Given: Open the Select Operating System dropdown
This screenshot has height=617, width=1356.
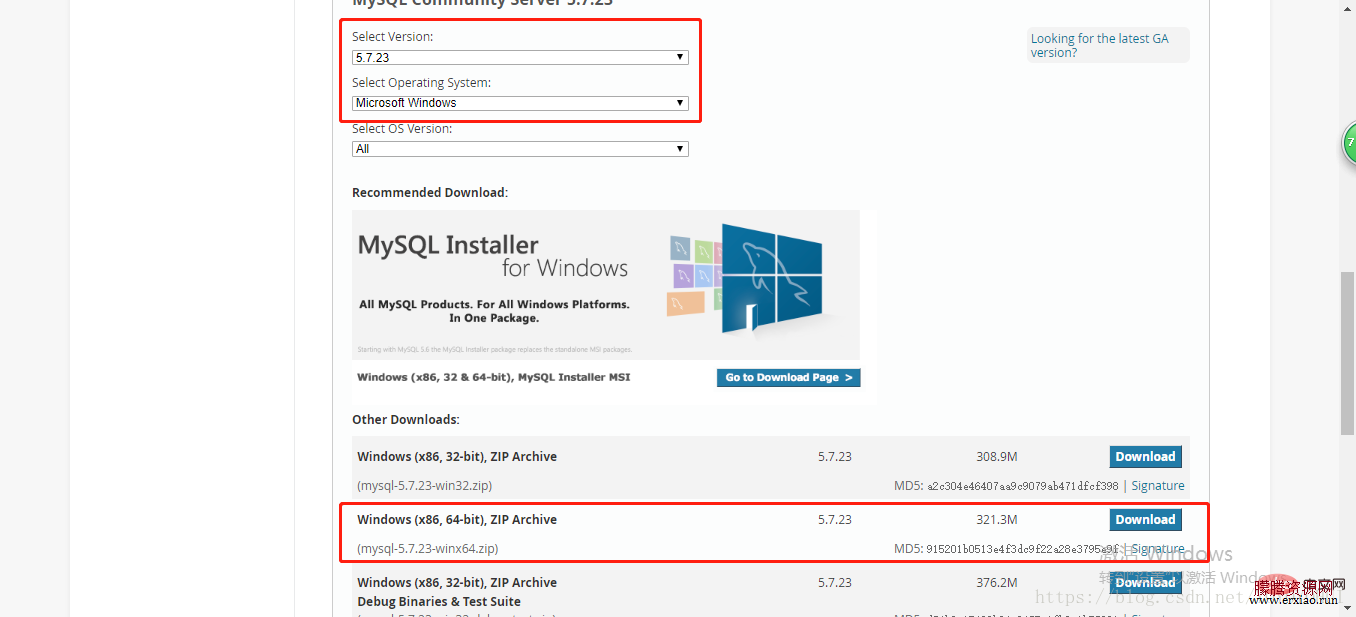Looking at the screenshot, I should pos(520,103).
